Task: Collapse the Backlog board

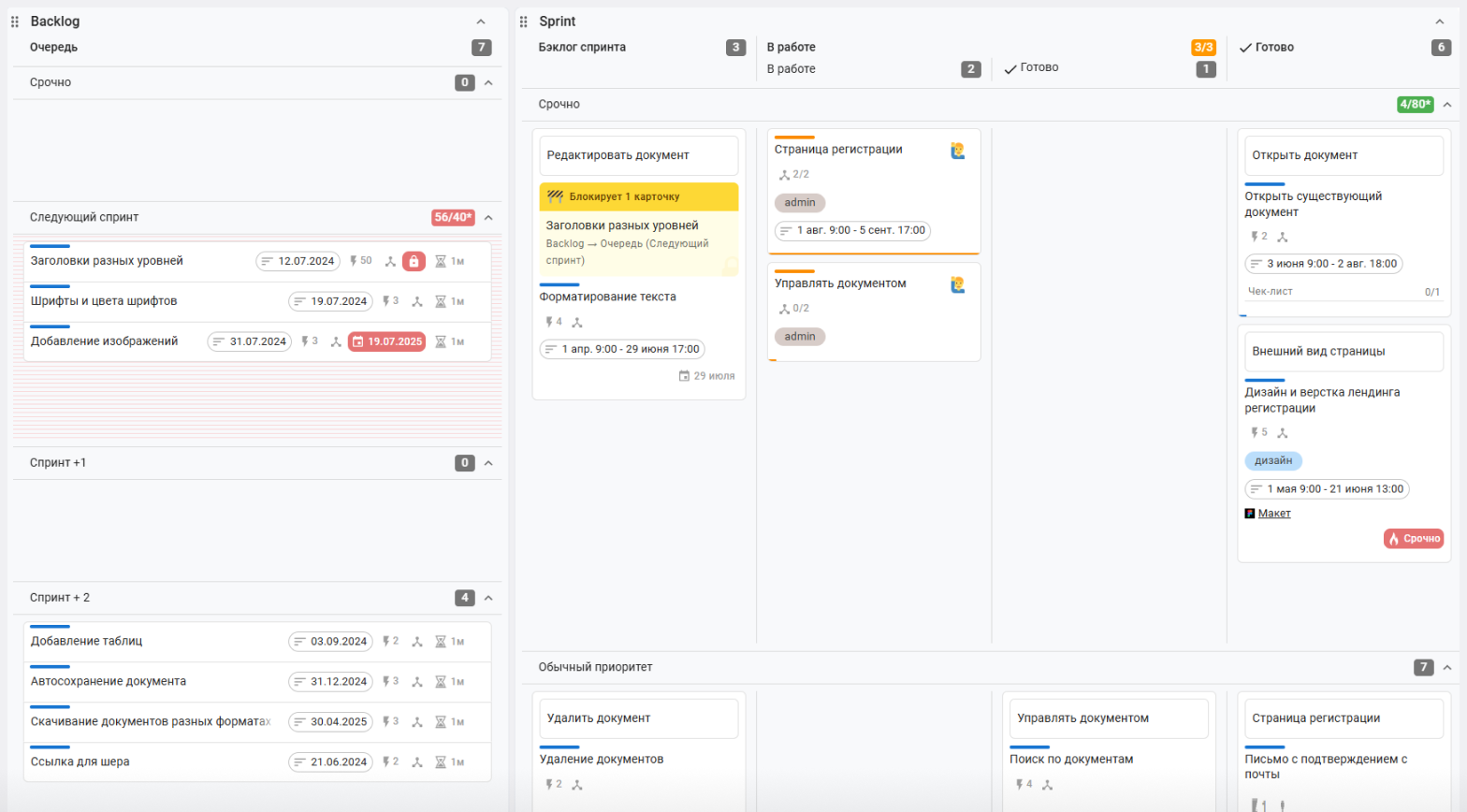Action: [481, 22]
